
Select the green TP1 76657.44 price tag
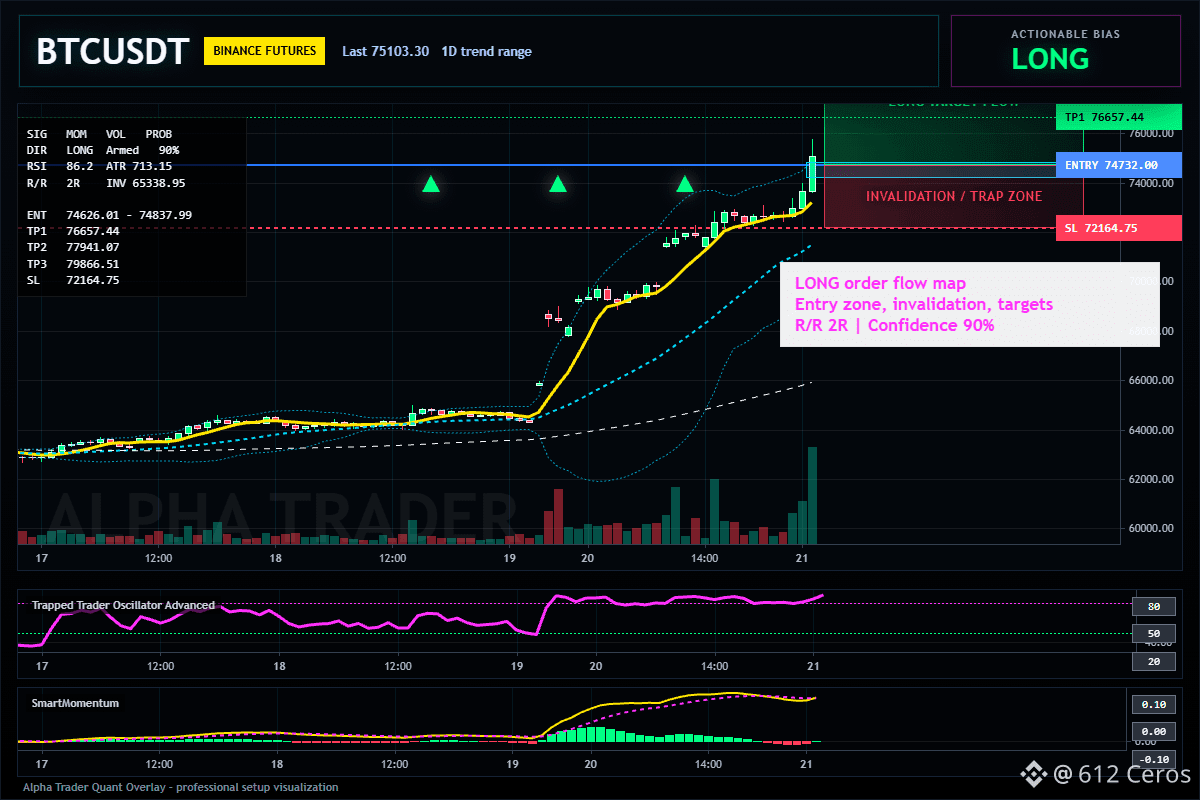(x=1118, y=118)
